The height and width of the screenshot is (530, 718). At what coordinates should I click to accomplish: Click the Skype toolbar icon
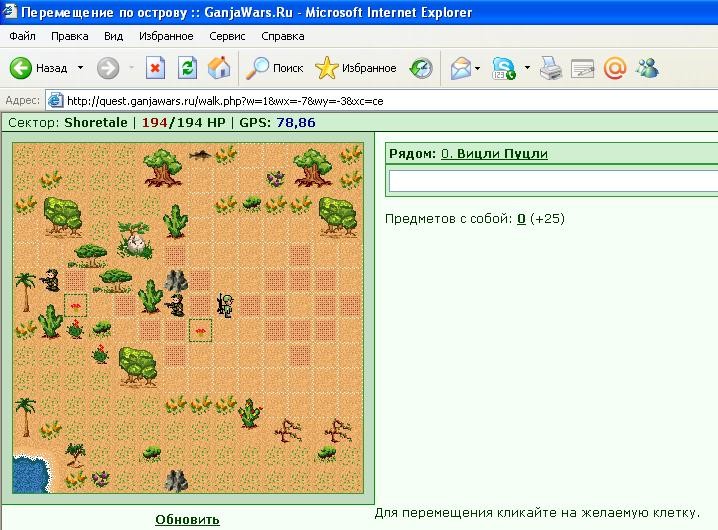[x=503, y=69]
